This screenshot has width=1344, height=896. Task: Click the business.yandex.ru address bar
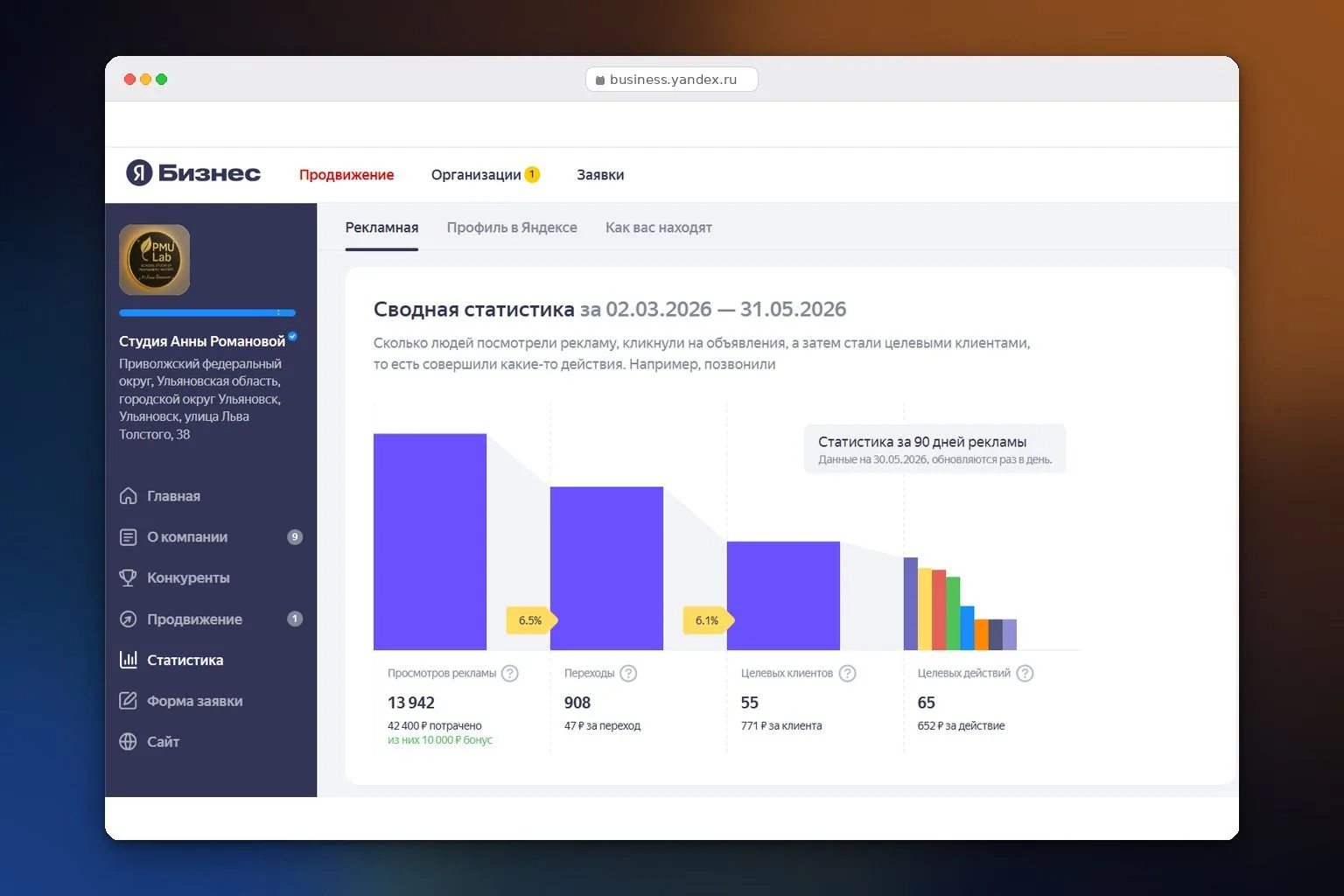tap(671, 80)
